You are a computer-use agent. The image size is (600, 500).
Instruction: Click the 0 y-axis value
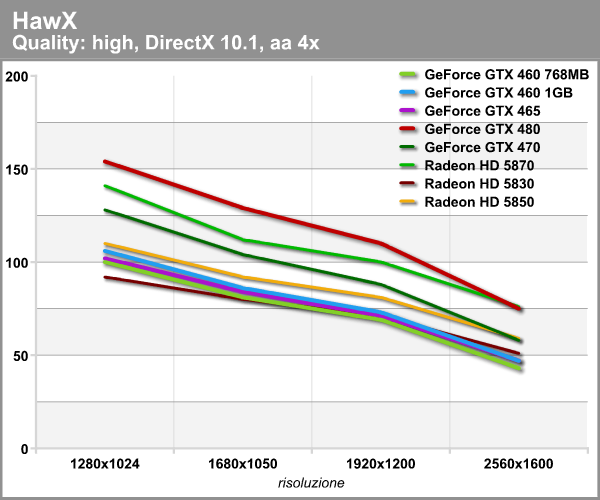click(x=25, y=449)
